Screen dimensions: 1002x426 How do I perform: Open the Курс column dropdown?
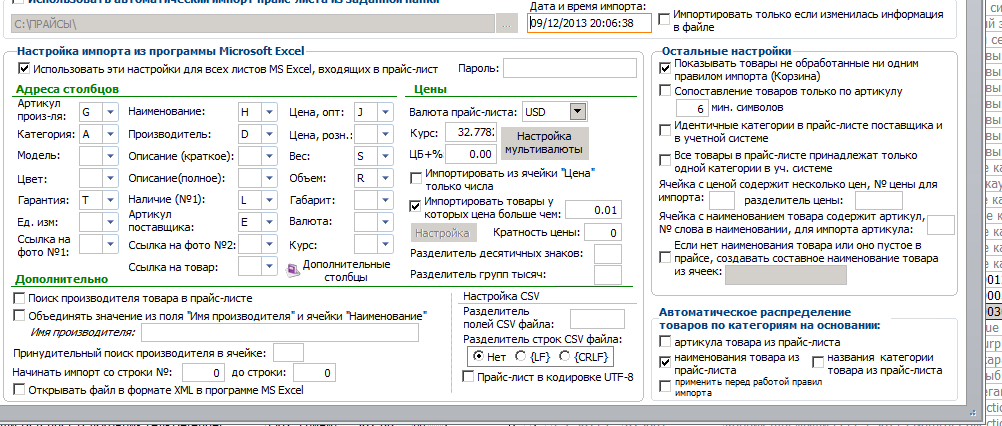[x=385, y=244]
